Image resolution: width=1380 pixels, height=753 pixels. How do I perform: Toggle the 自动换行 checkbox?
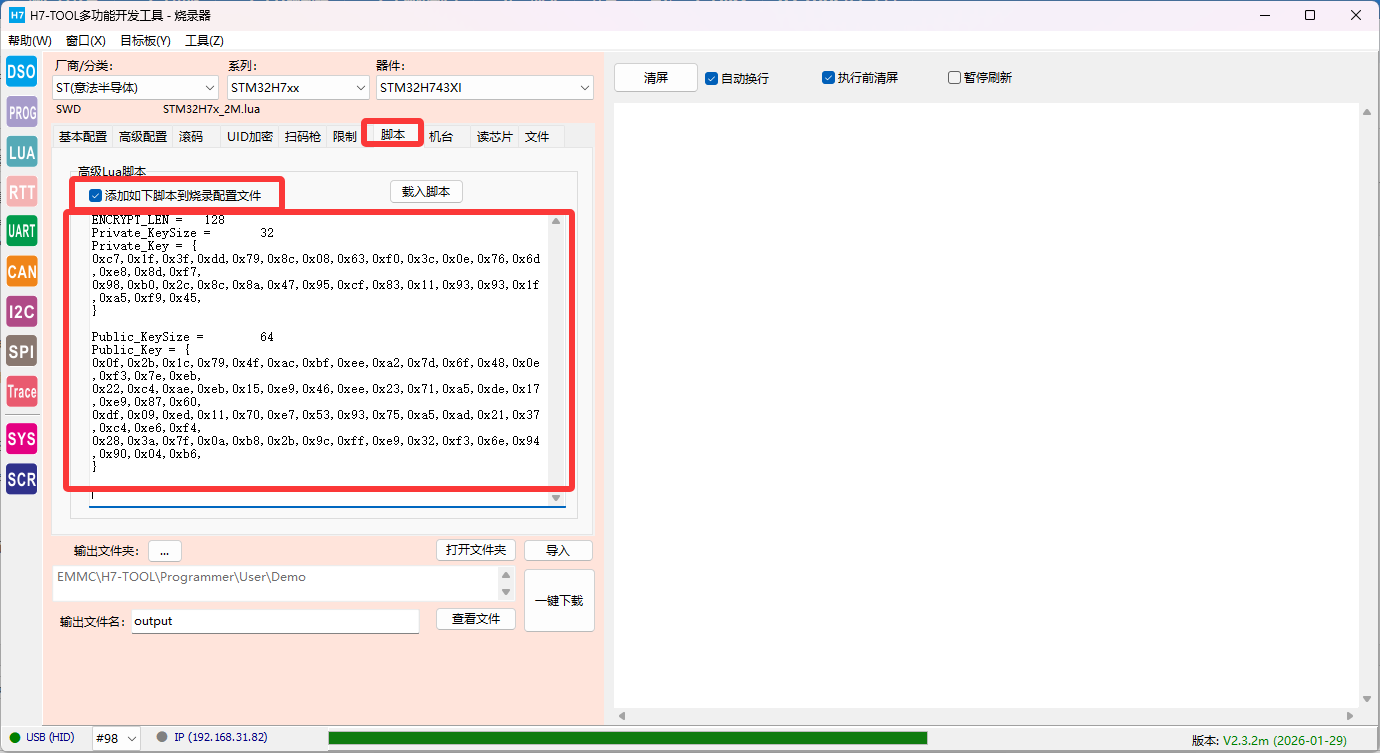point(712,78)
